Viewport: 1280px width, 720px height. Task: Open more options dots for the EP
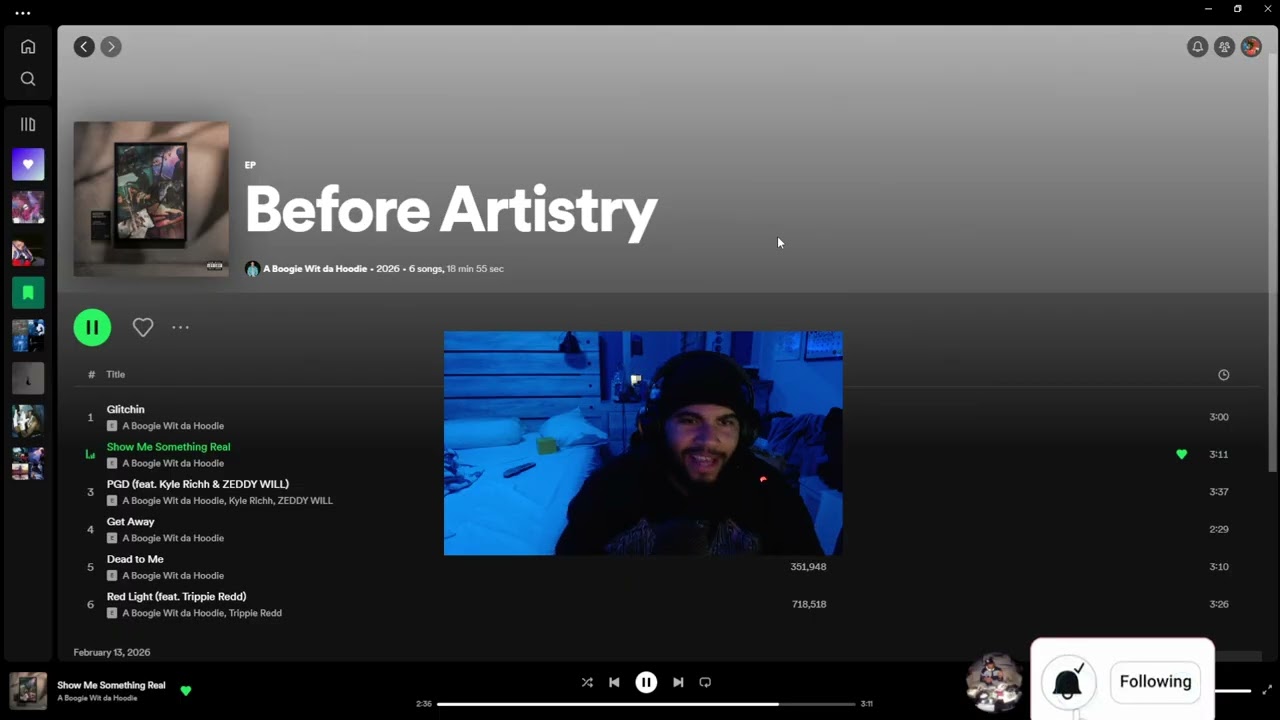tap(180, 327)
